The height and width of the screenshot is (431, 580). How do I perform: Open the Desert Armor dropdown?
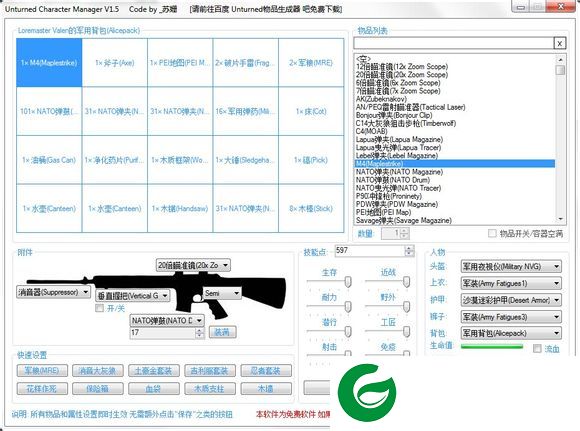click(x=511, y=300)
